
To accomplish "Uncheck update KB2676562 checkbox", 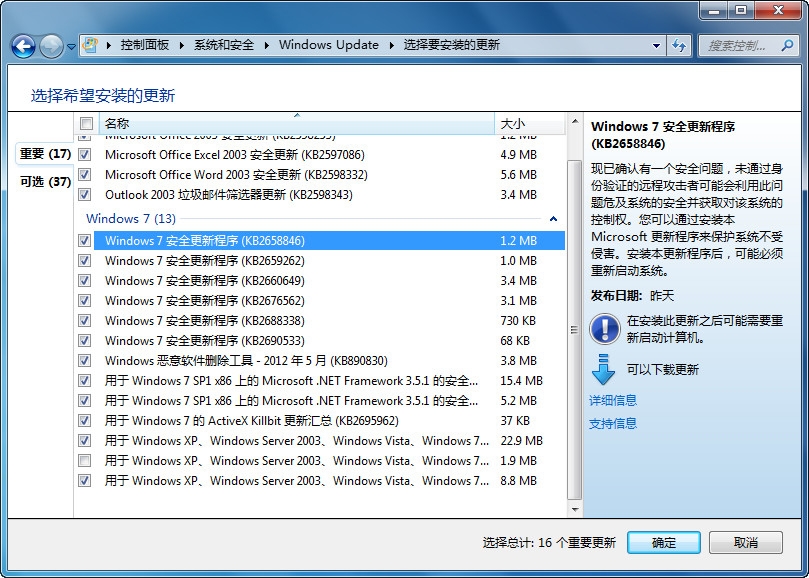I will (85, 300).
